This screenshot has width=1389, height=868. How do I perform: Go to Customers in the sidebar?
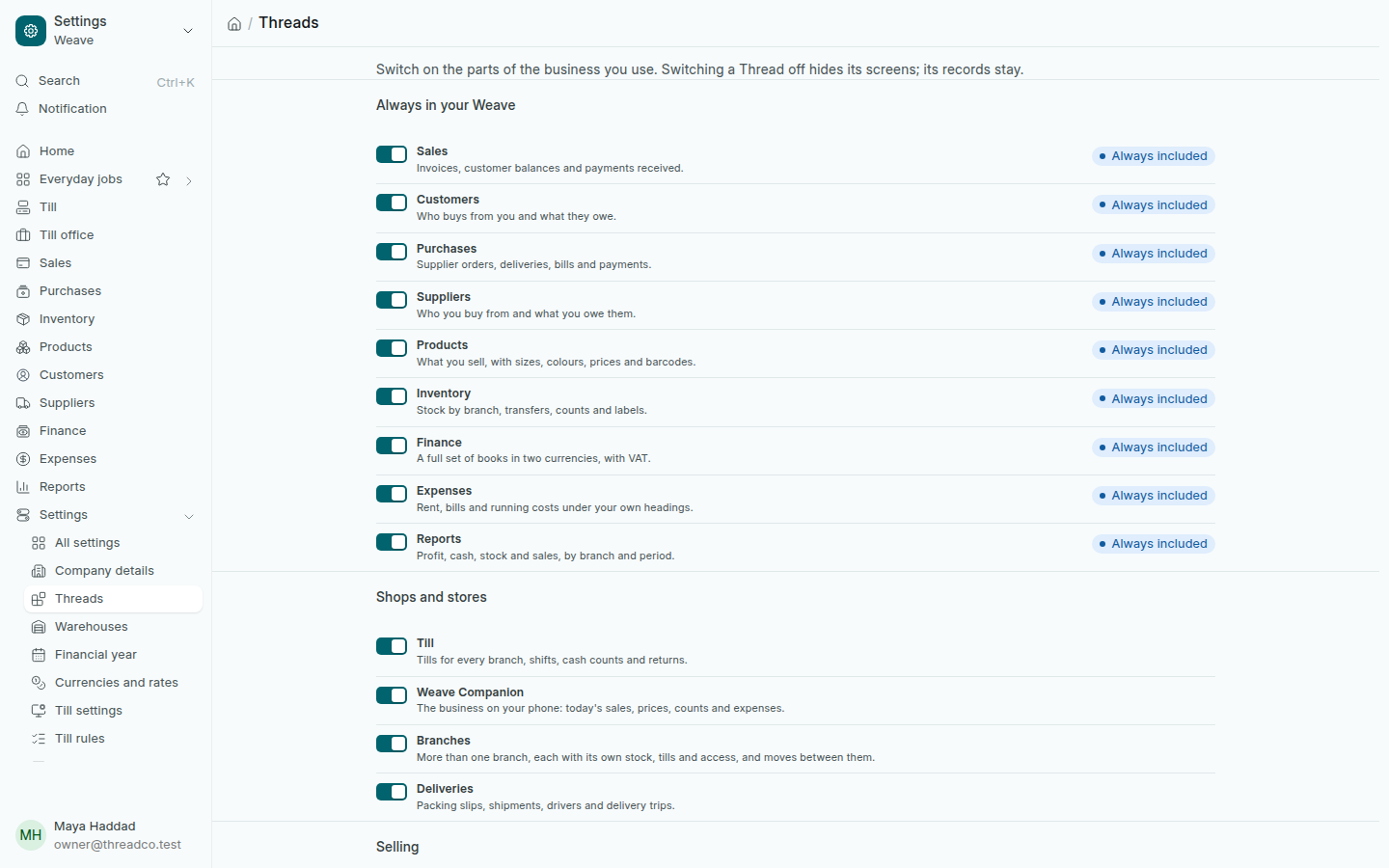click(106, 375)
